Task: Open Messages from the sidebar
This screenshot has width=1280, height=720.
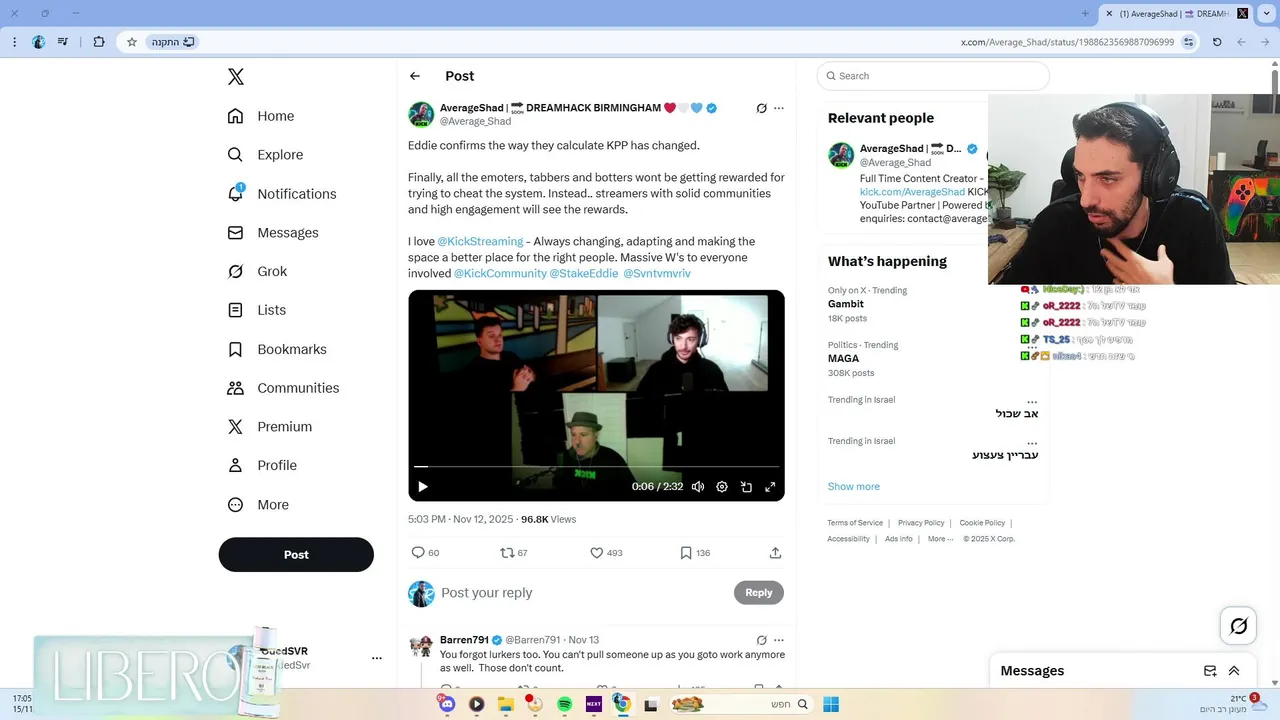Action: 273,233
